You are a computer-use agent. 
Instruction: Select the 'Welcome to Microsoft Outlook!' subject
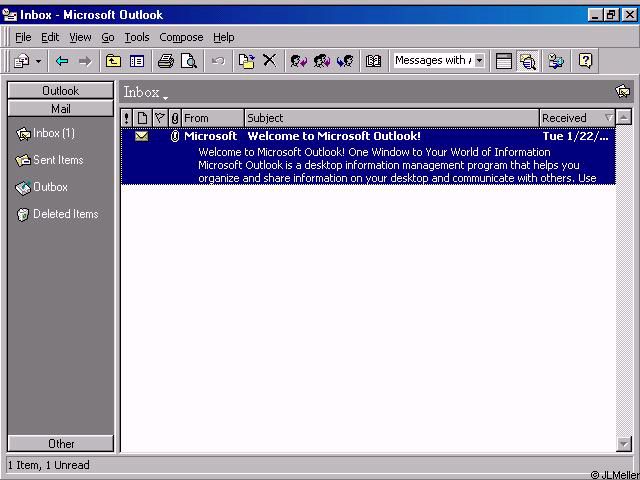pyautogui.click(x=334, y=136)
